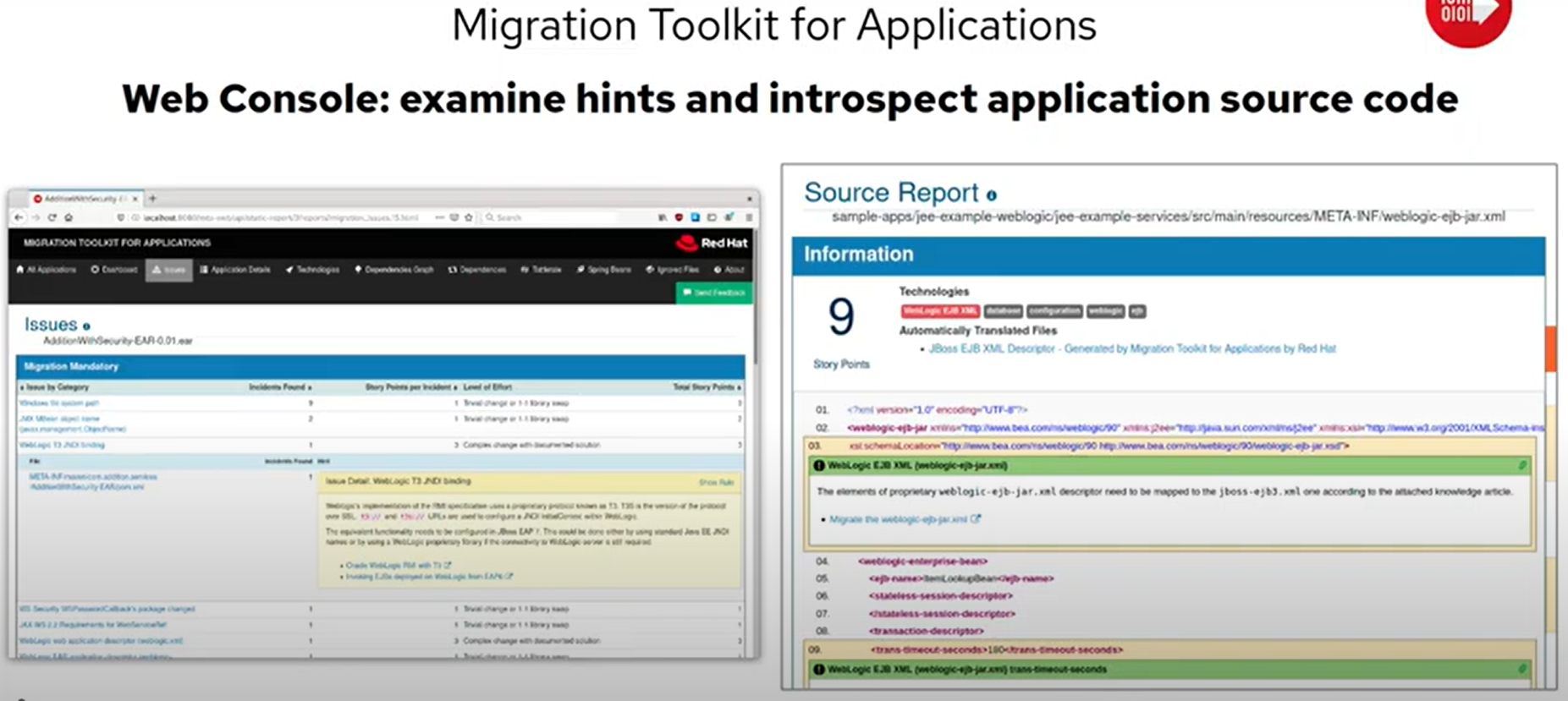The height and width of the screenshot is (701, 1568).
Task: Click the info icon next to Issues heading
Action: click(x=86, y=326)
